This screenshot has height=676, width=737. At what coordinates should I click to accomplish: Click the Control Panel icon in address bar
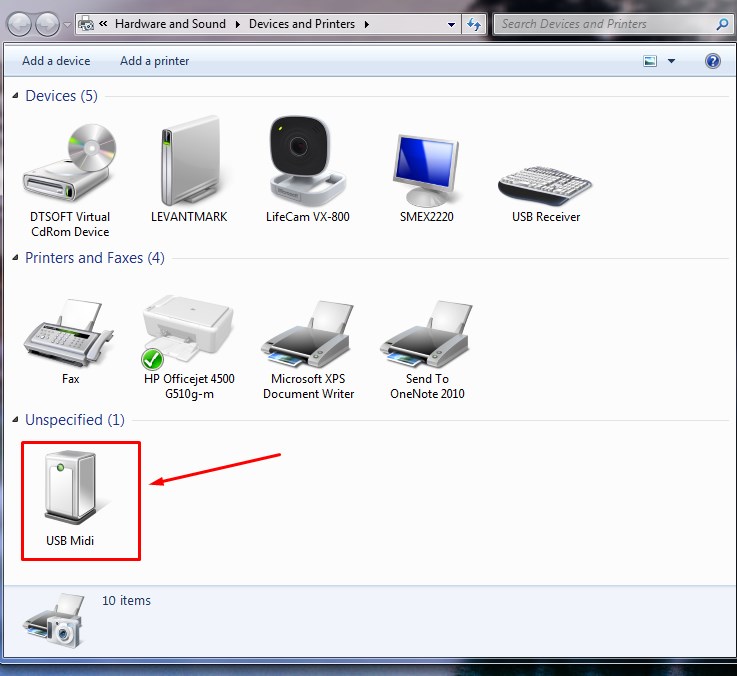point(86,24)
